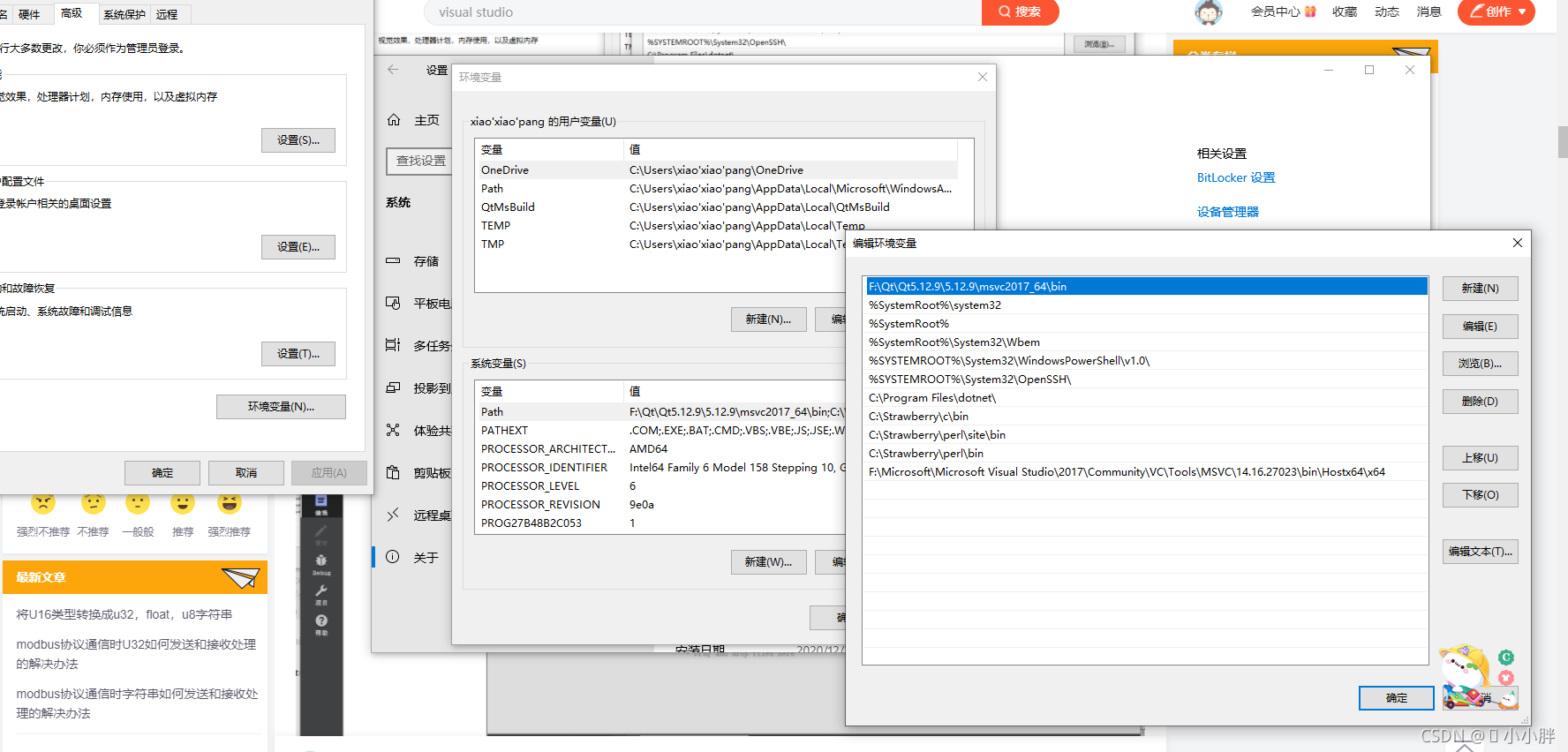Open the Settings home (主页) icon

(394, 120)
